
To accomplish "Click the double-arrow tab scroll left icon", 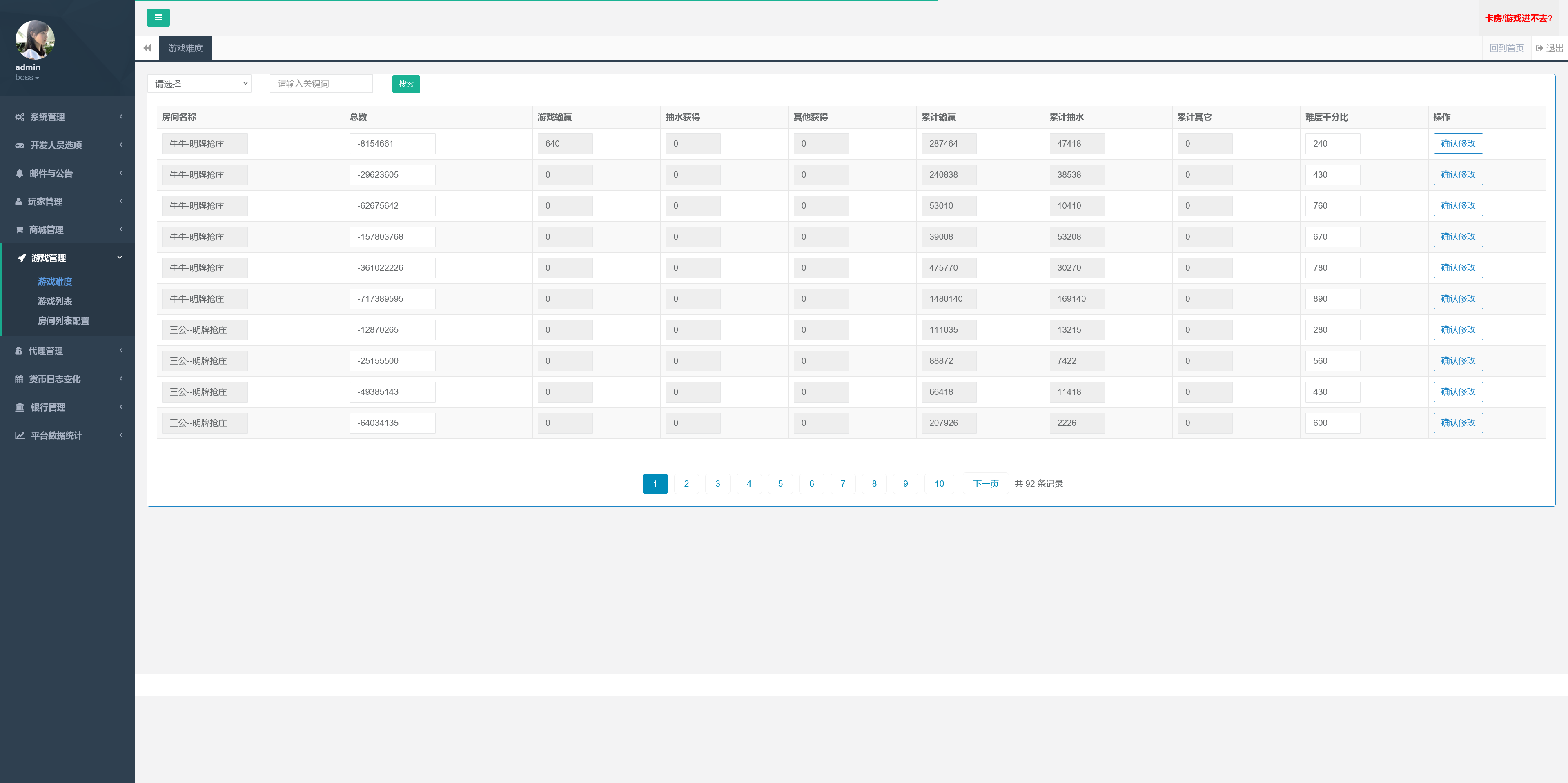I will coord(147,48).
